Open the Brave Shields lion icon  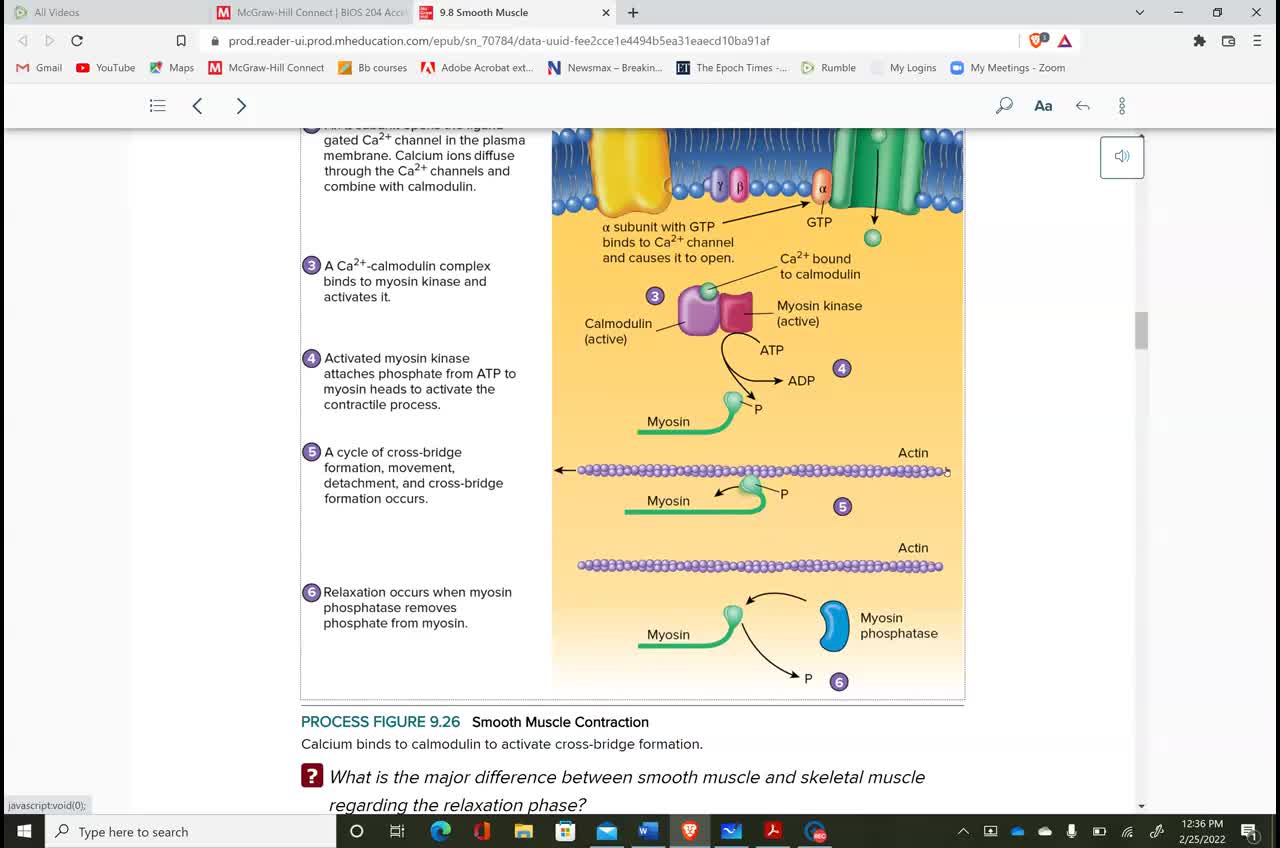click(x=1037, y=41)
